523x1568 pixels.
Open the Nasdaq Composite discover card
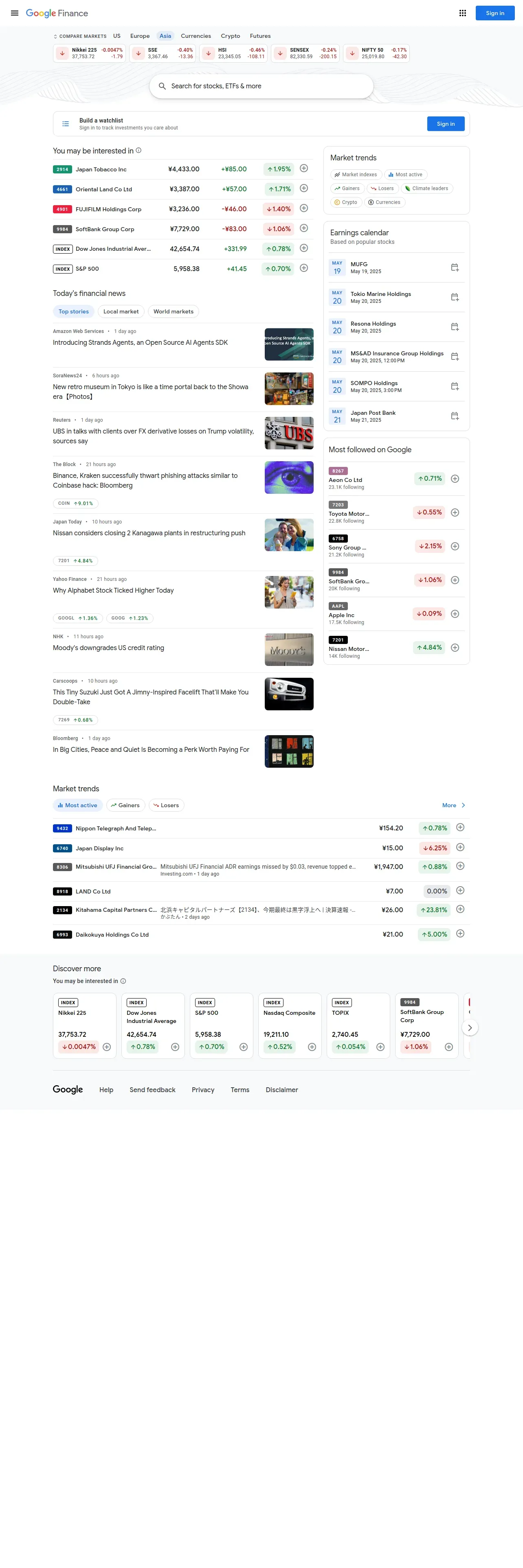[290, 1026]
